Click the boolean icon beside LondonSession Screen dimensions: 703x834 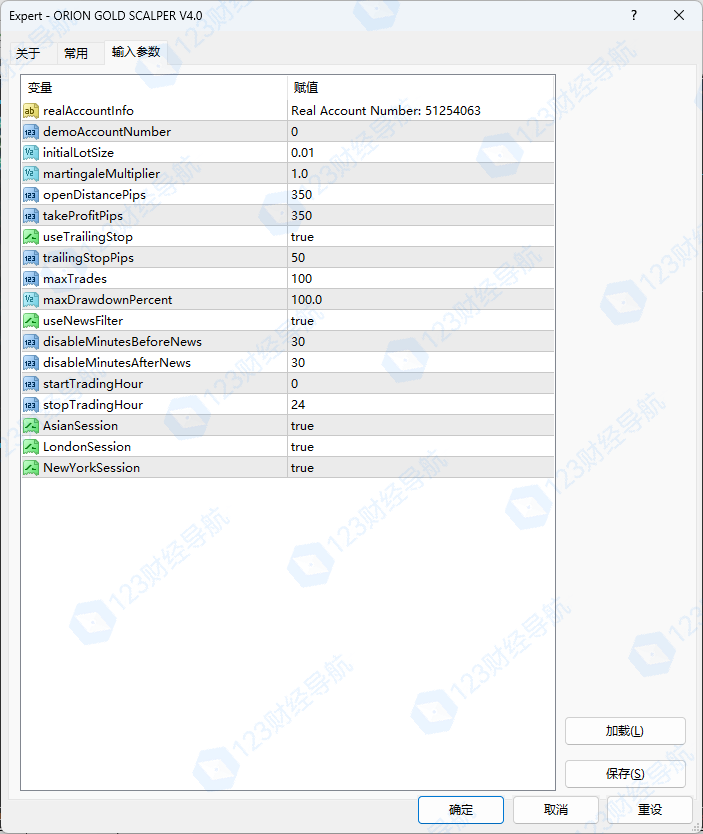(31, 447)
